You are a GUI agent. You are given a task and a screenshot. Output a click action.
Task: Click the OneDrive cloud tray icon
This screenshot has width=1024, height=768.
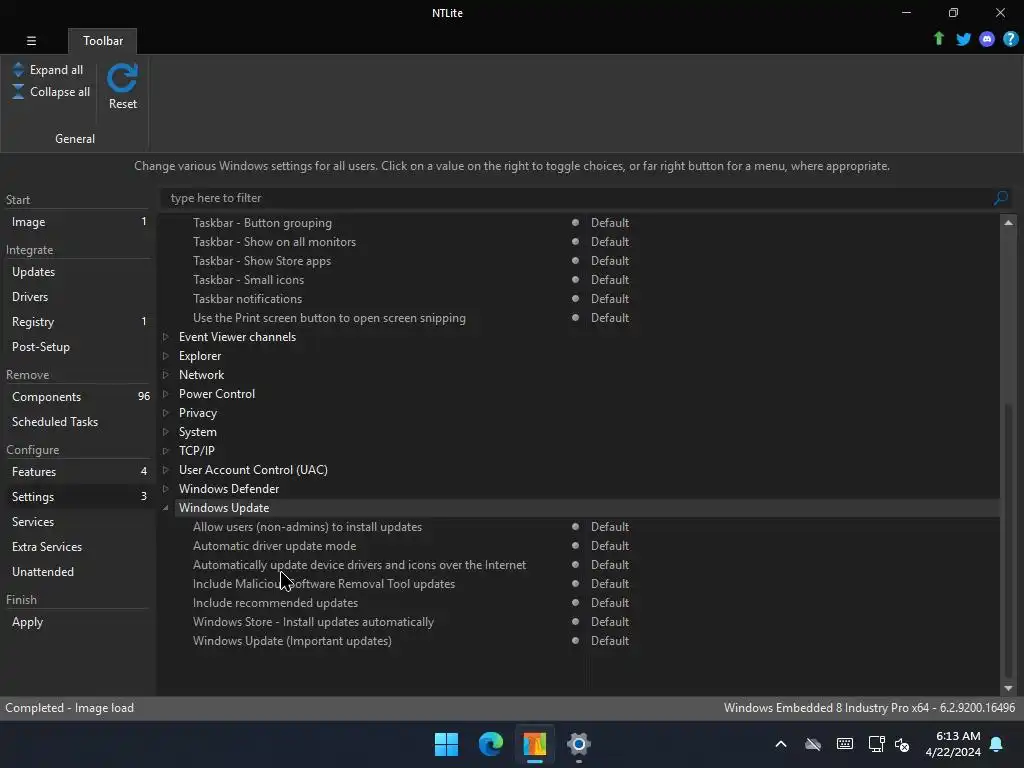tap(812, 744)
